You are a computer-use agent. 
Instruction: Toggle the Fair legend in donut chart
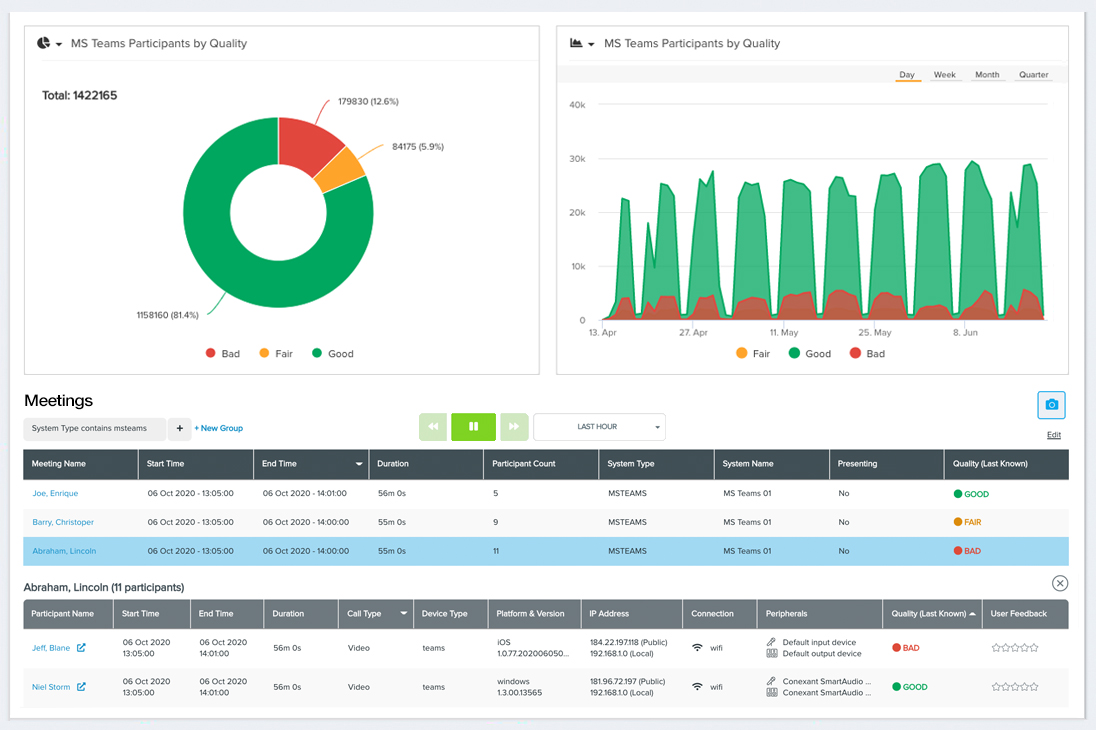click(276, 354)
